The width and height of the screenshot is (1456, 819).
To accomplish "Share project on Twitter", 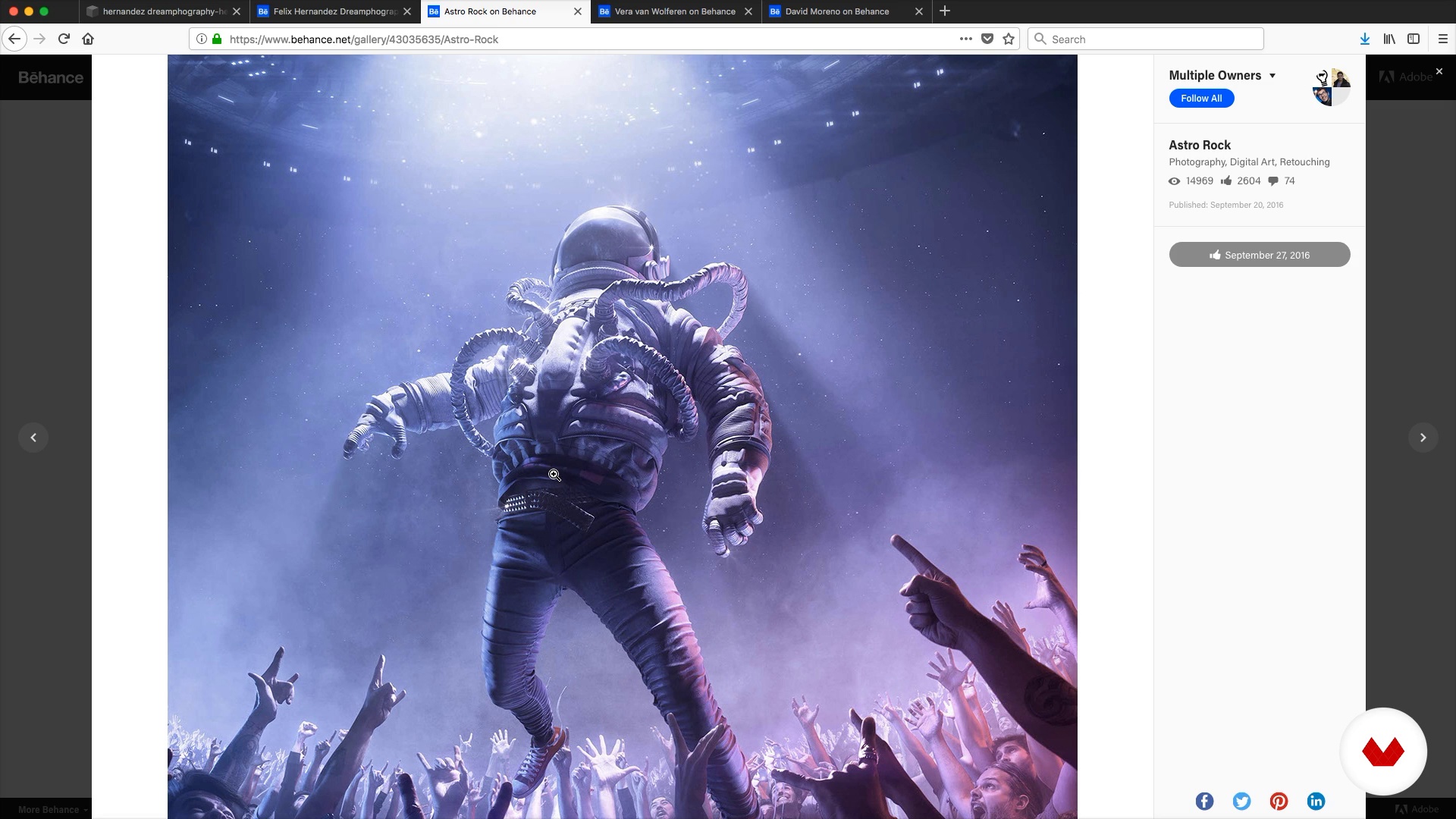I will point(1241,801).
